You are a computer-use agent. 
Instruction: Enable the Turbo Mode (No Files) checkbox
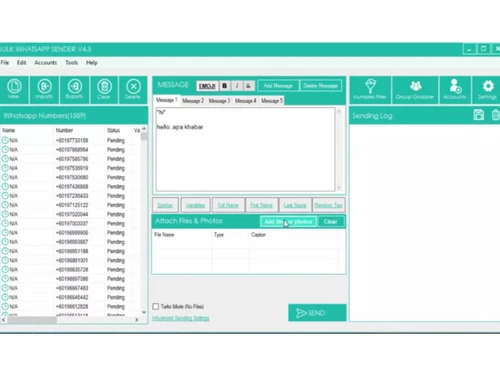pyautogui.click(x=156, y=306)
